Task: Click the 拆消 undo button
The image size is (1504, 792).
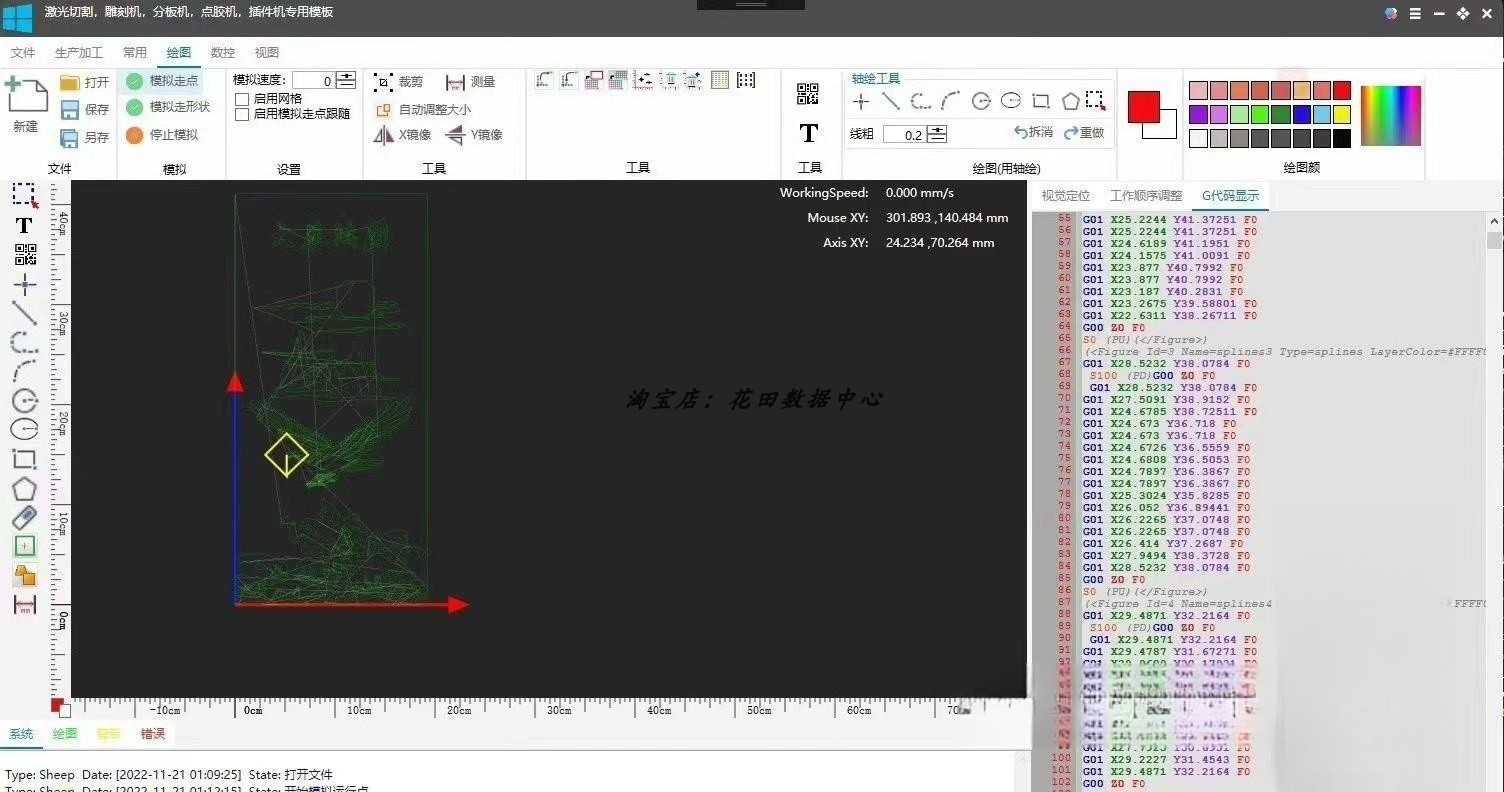Action: [x=1034, y=132]
